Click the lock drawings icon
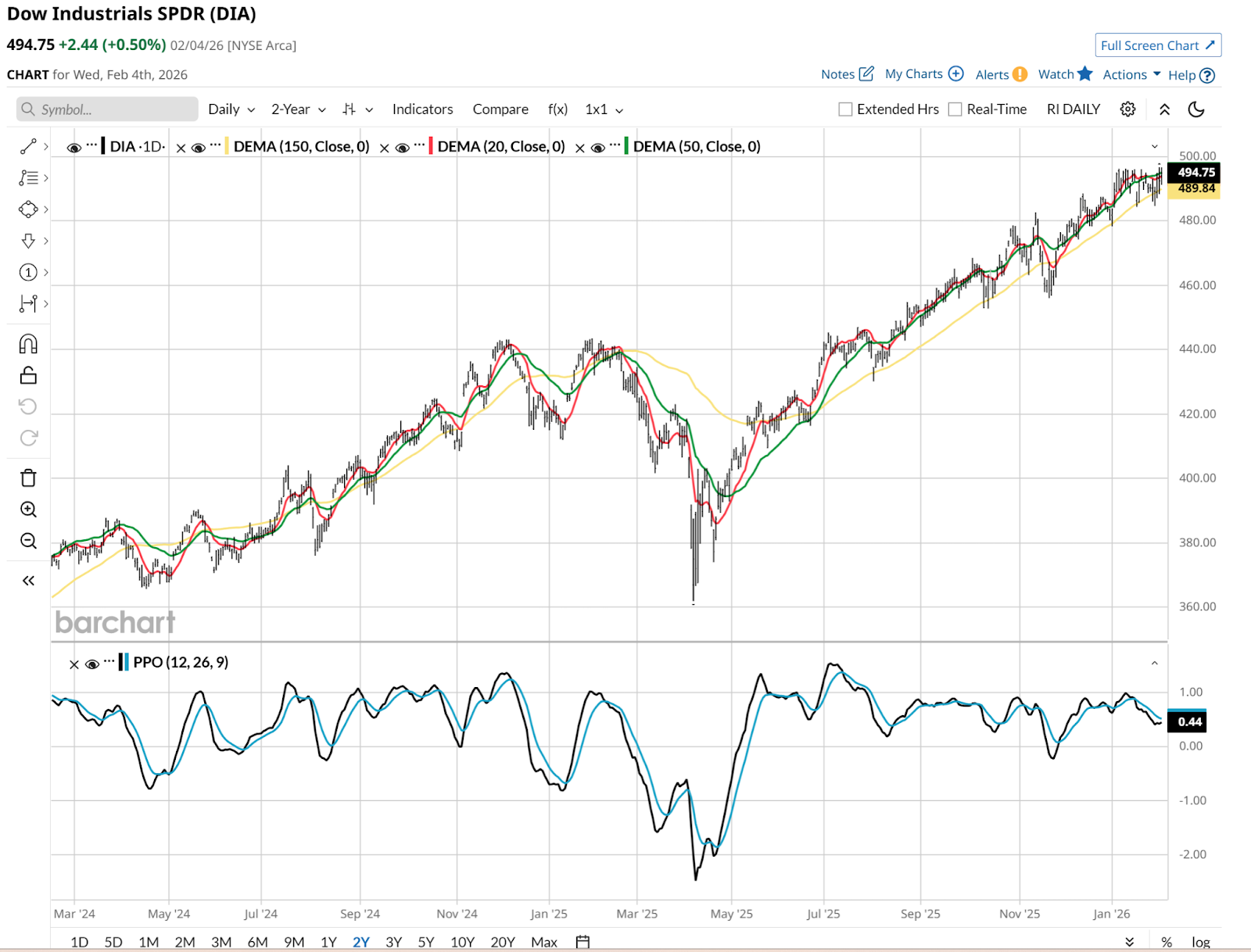Image resolution: width=1251 pixels, height=952 pixels. coord(28,376)
